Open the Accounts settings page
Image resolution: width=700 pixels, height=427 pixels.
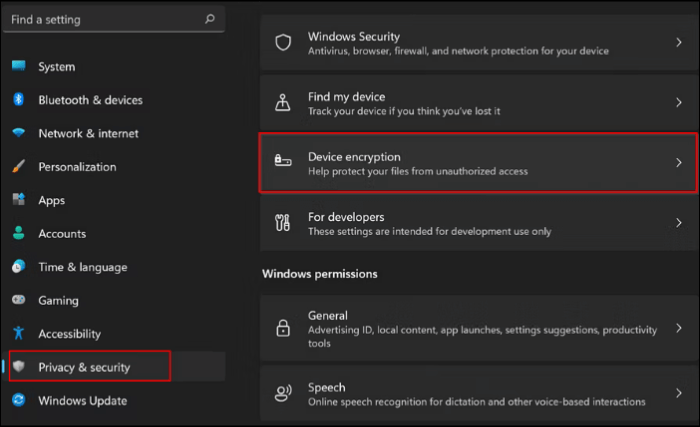pos(62,234)
